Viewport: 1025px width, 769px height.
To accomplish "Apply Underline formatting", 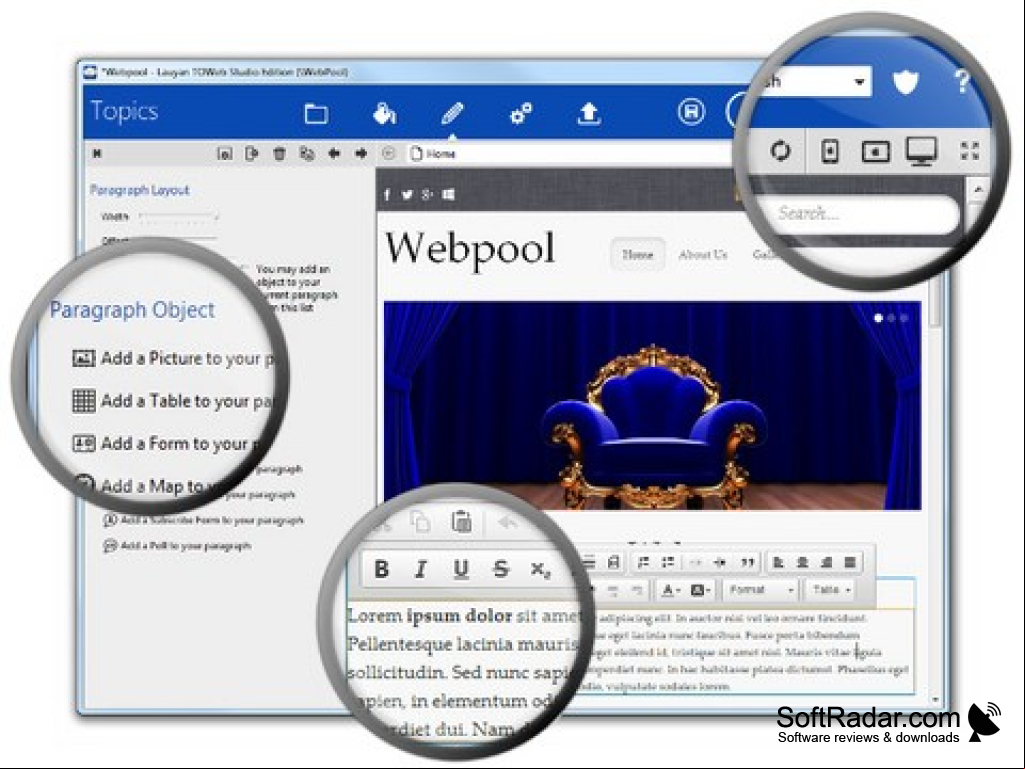I will point(461,569).
